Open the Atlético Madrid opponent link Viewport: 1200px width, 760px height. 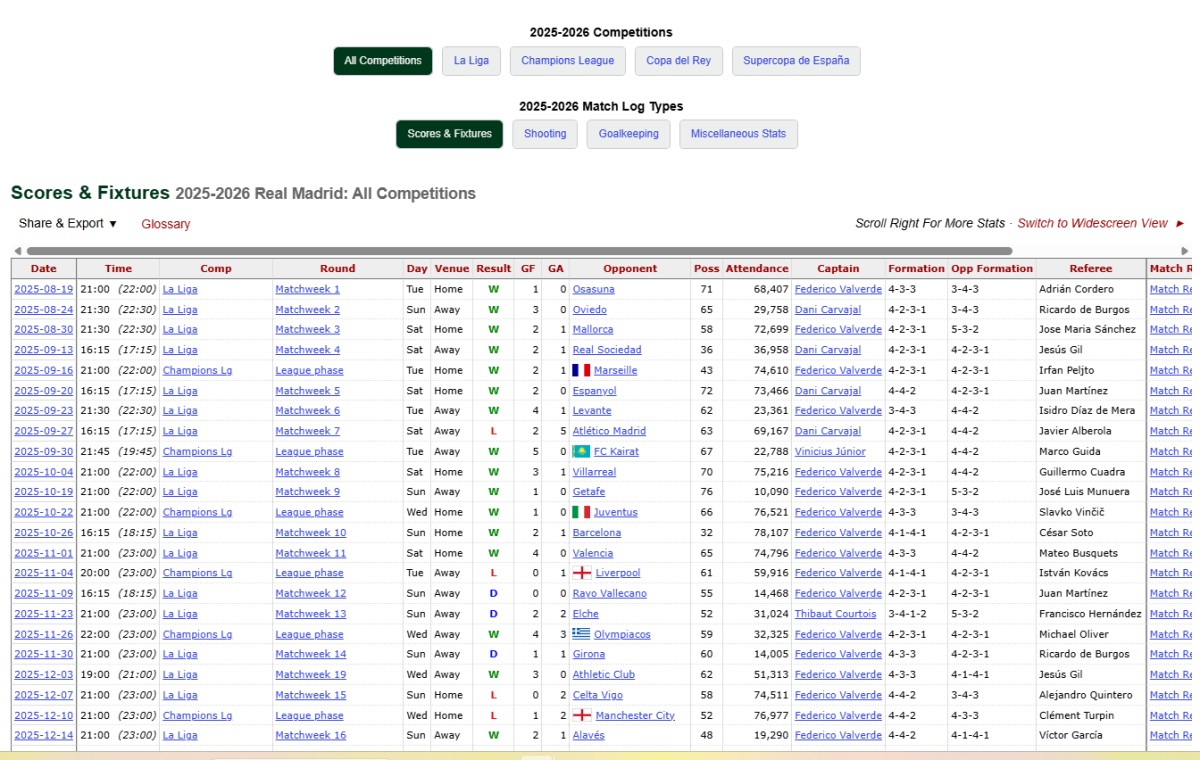pos(609,431)
